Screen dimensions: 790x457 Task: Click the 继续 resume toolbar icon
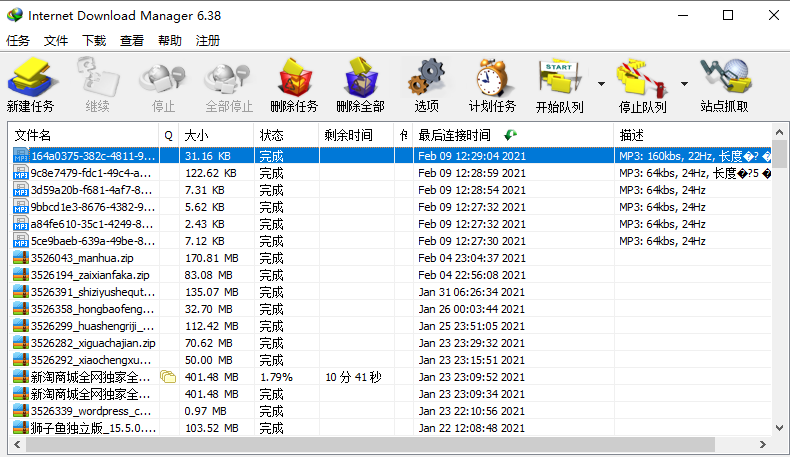tap(97, 77)
